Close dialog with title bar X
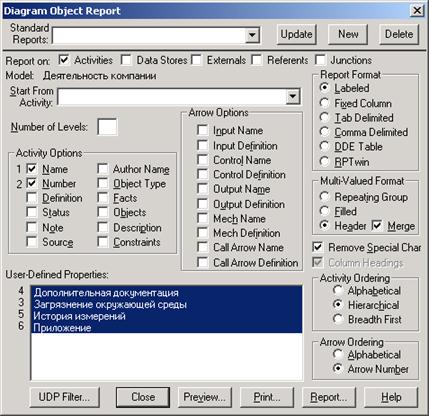 pyautogui.click(x=417, y=11)
